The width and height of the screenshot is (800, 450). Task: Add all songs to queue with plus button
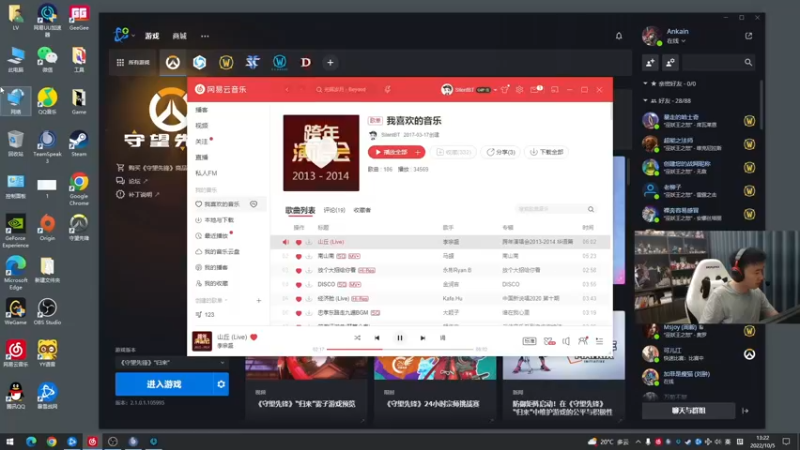(418, 152)
